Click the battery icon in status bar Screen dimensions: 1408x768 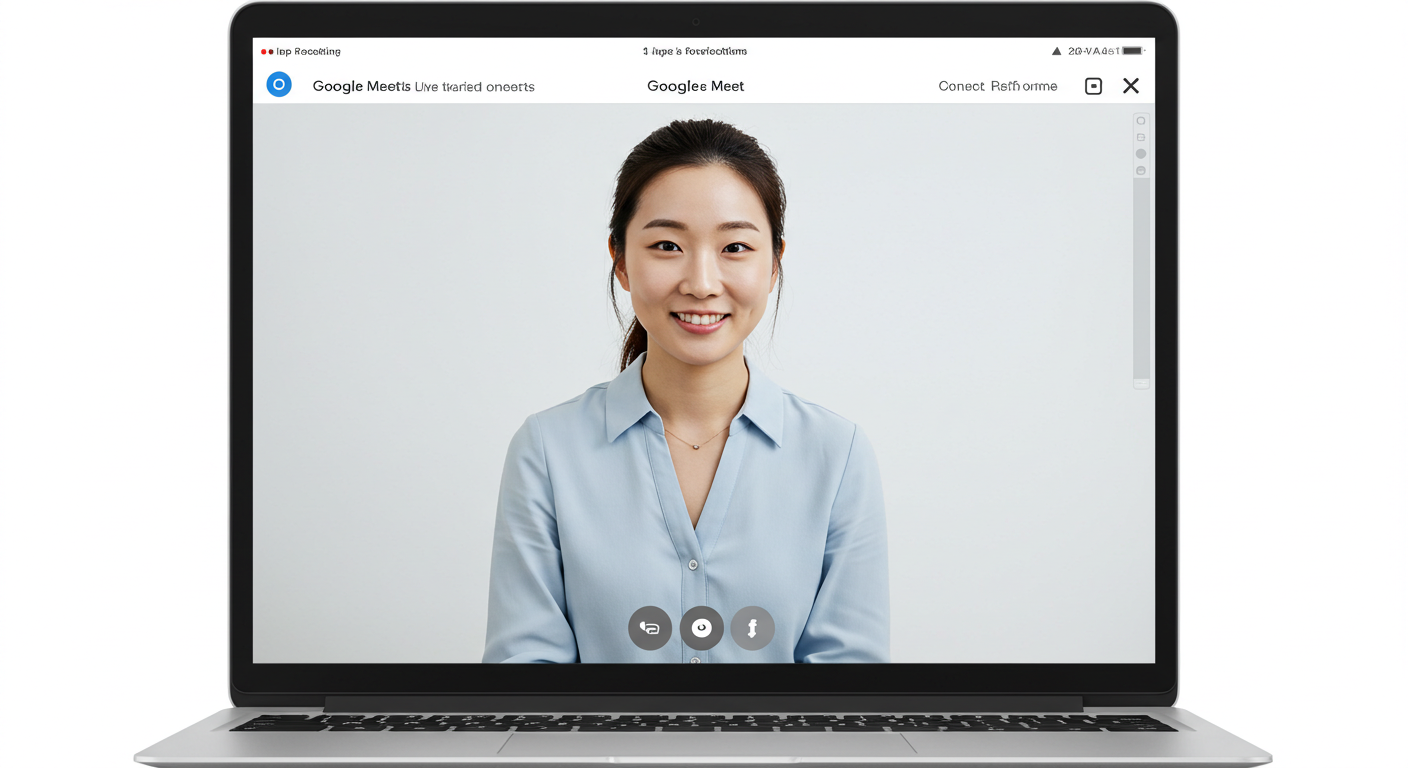(x=1132, y=51)
